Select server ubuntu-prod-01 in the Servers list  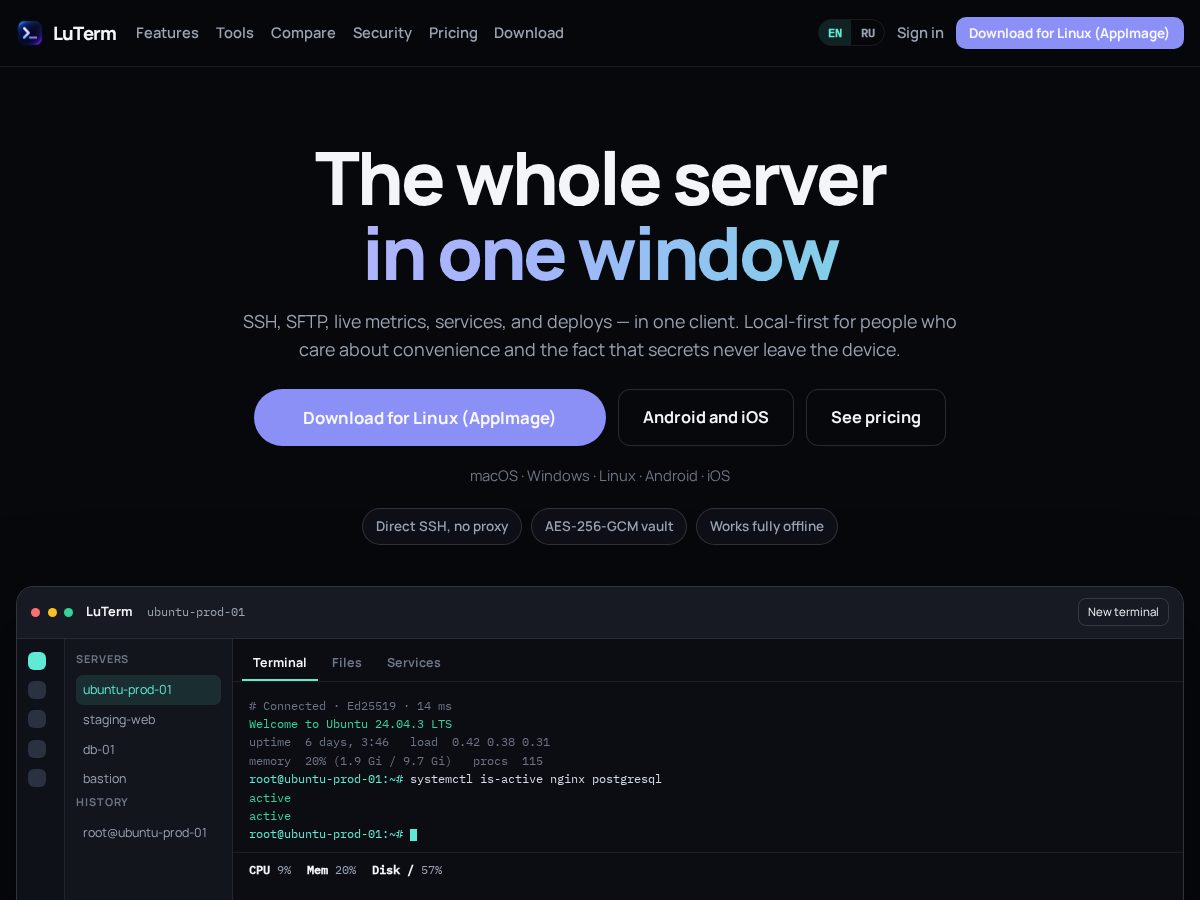tap(148, 690)
